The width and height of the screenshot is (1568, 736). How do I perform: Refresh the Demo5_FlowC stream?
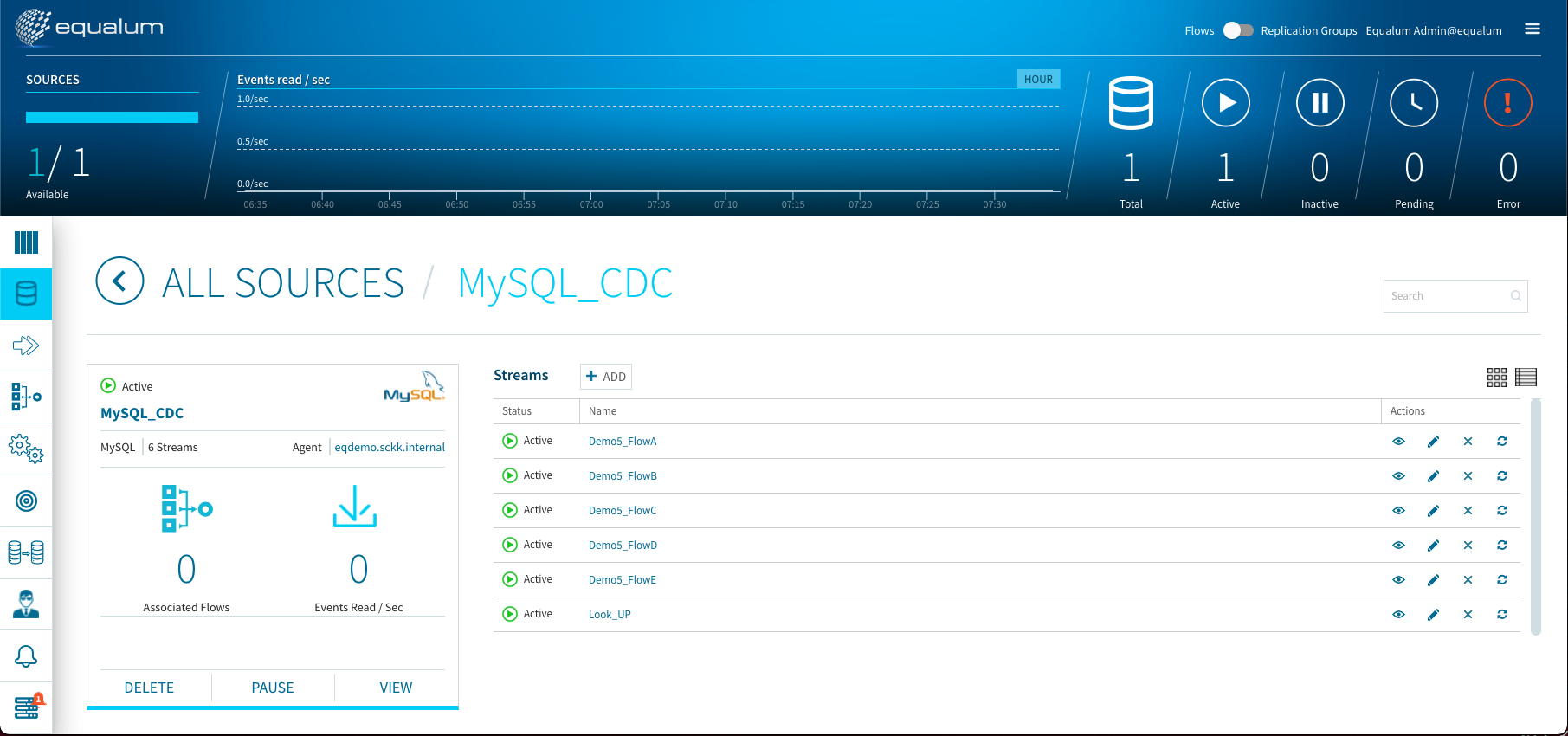tap(1502, 511)
